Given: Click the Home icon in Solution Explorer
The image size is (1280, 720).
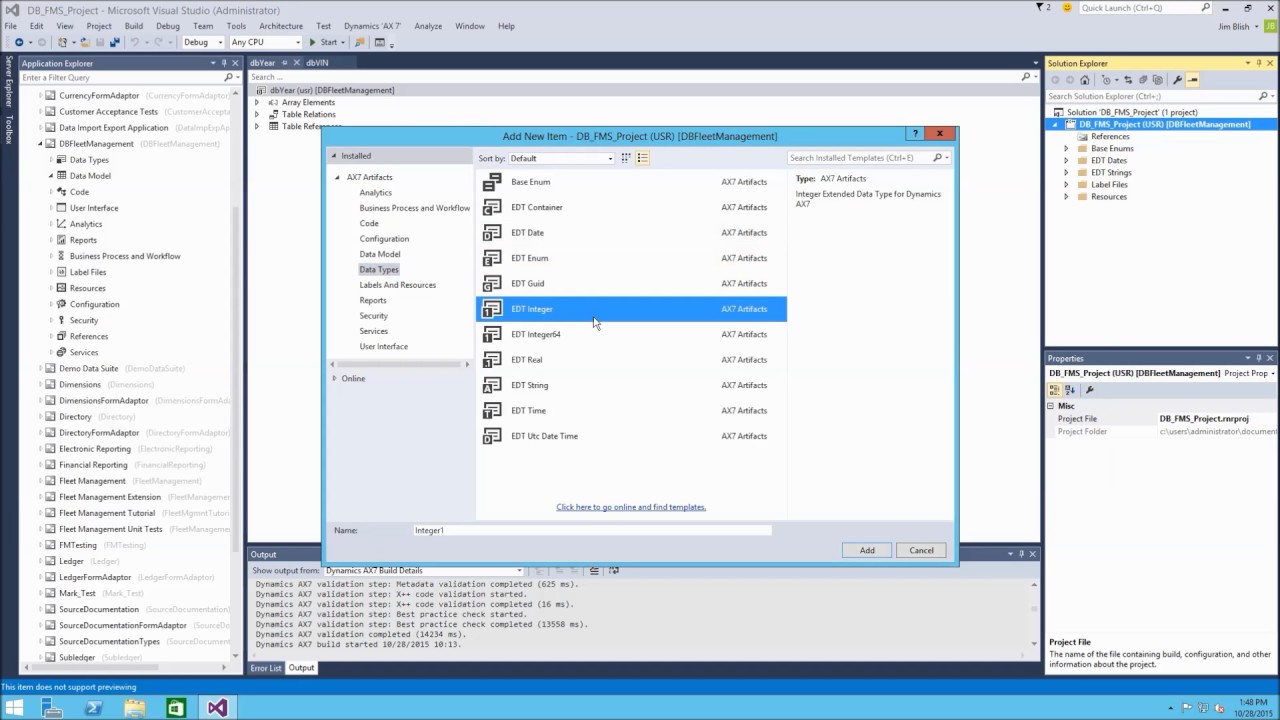Looking at the screenshot, I should 1085,80.
